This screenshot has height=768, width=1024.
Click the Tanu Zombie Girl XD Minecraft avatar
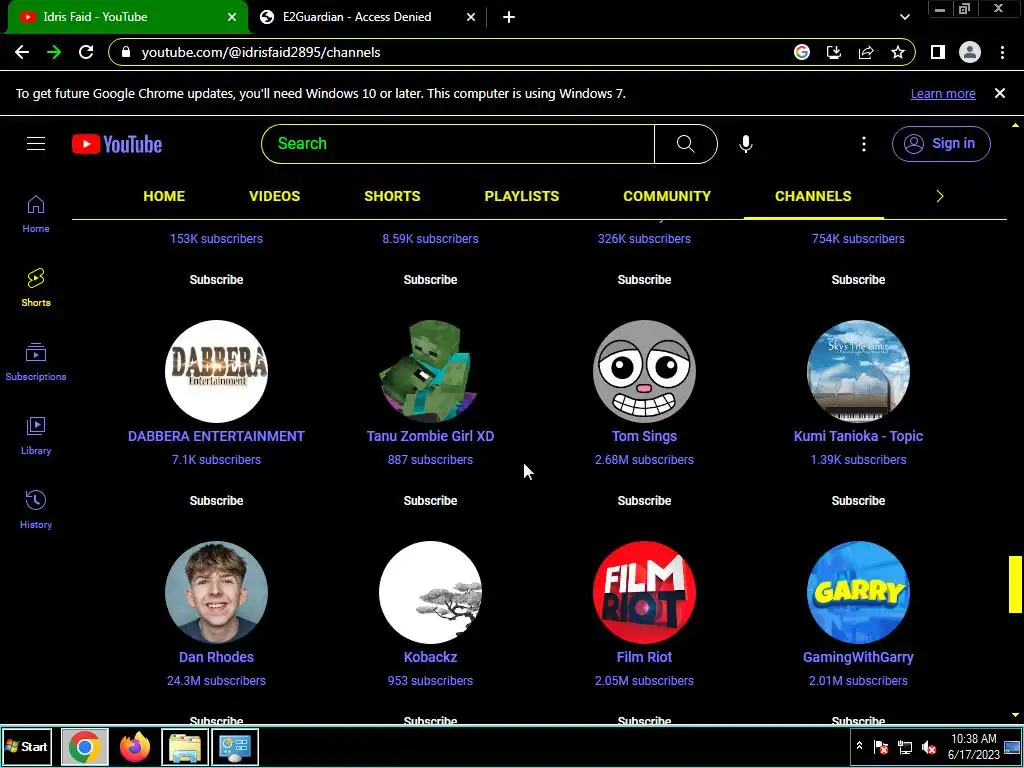coord(430,371)
